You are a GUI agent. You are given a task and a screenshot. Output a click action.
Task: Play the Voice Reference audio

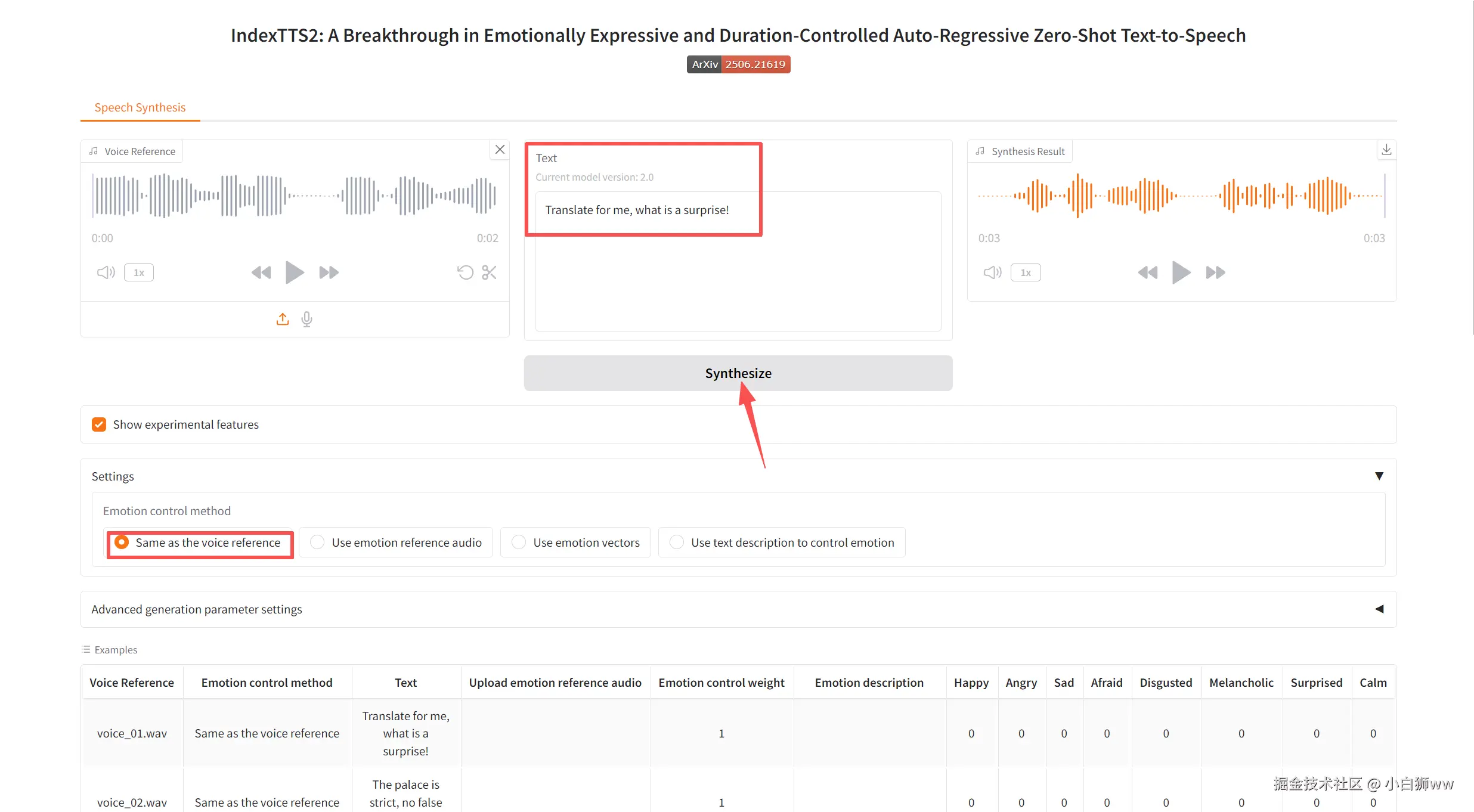pos(294,272)
